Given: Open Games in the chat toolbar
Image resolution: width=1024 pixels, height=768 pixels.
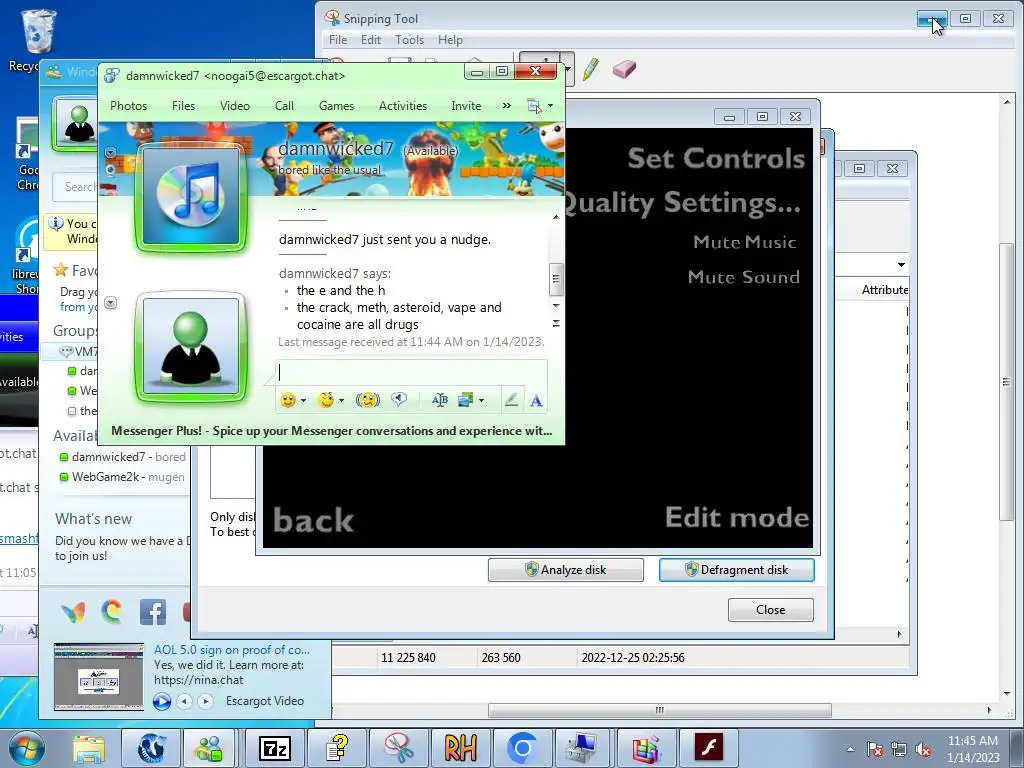Looking at the screenshot, I should tap(336, 106).
